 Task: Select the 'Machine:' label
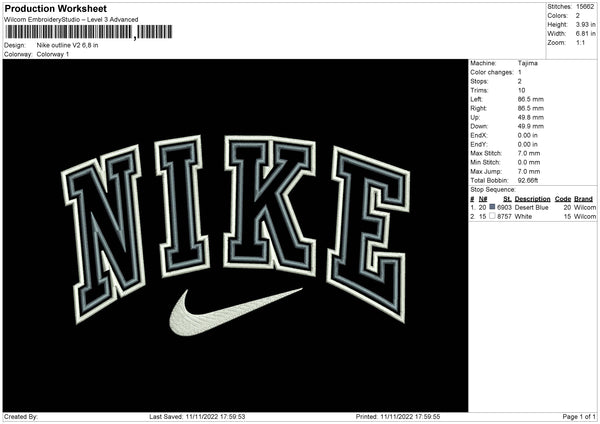pos(483,63)
